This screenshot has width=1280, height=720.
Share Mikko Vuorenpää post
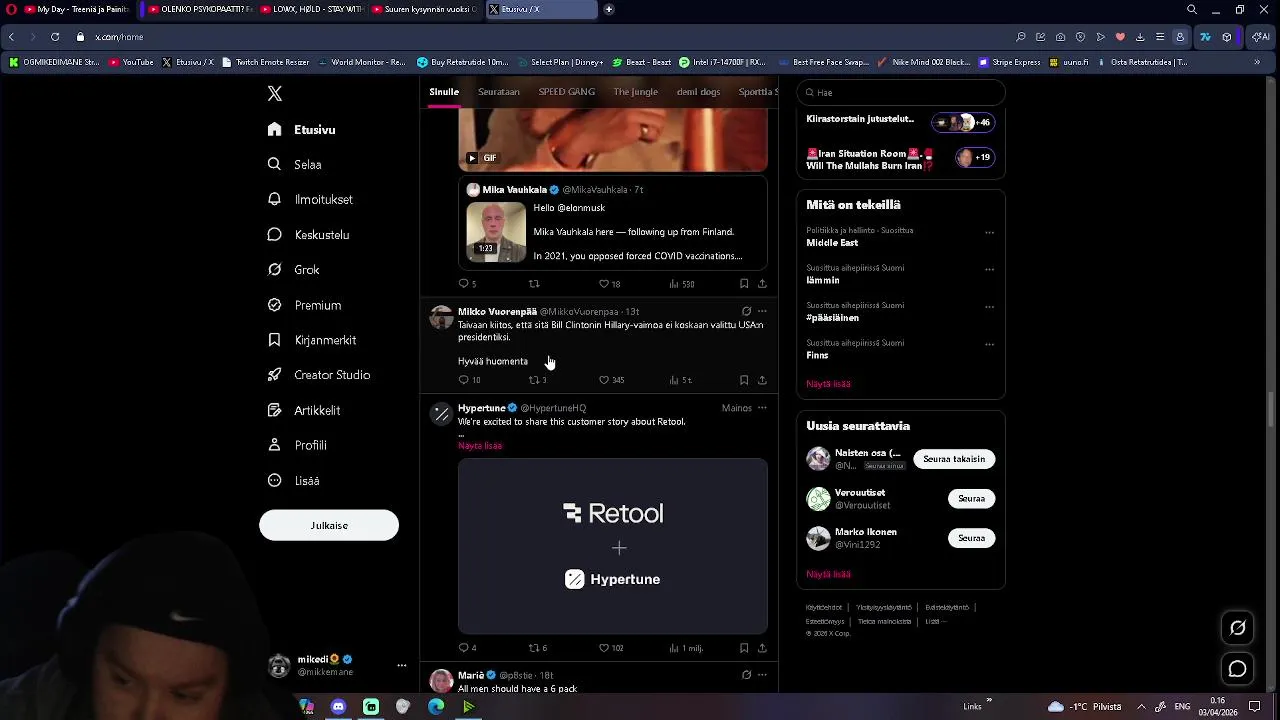(762, 380)
